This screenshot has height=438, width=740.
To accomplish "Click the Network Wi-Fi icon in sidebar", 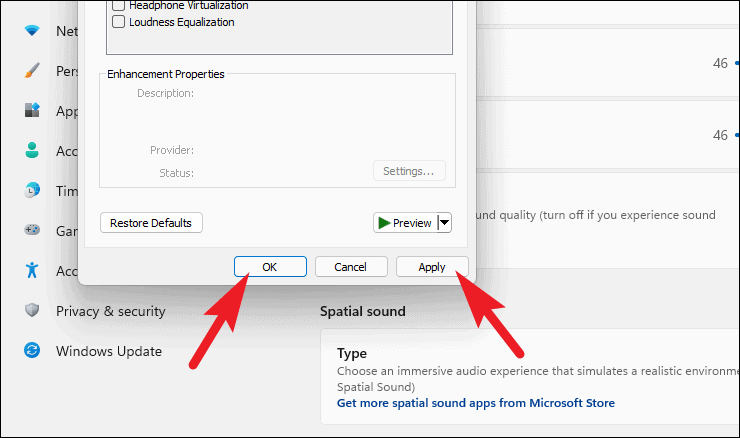I will tap(33, 31).
